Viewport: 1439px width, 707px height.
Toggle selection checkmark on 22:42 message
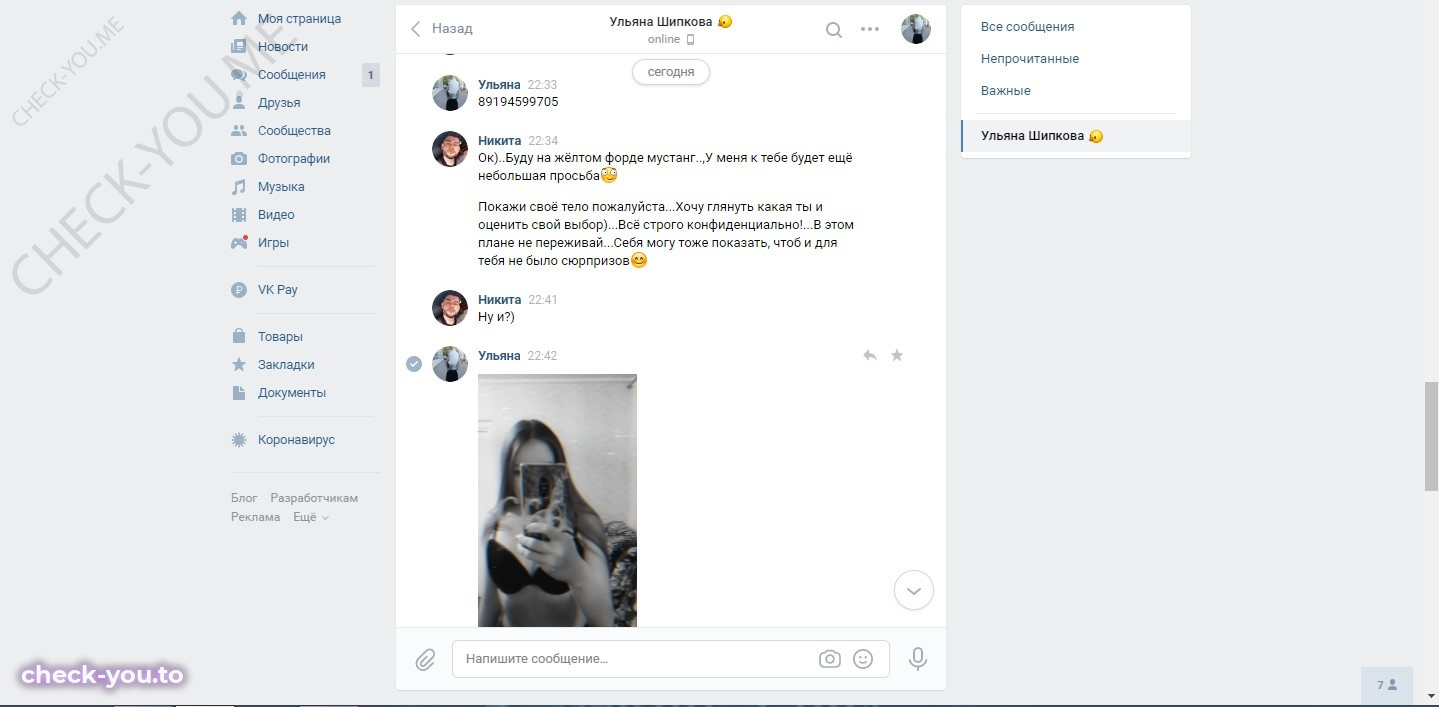(414, 364)
